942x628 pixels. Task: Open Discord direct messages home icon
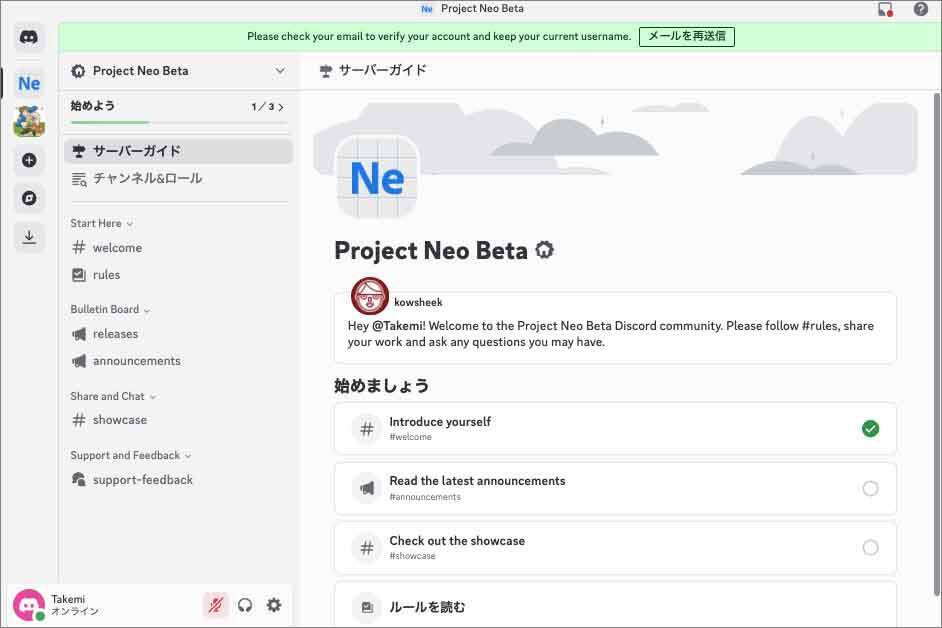click(x=29, y=38)
